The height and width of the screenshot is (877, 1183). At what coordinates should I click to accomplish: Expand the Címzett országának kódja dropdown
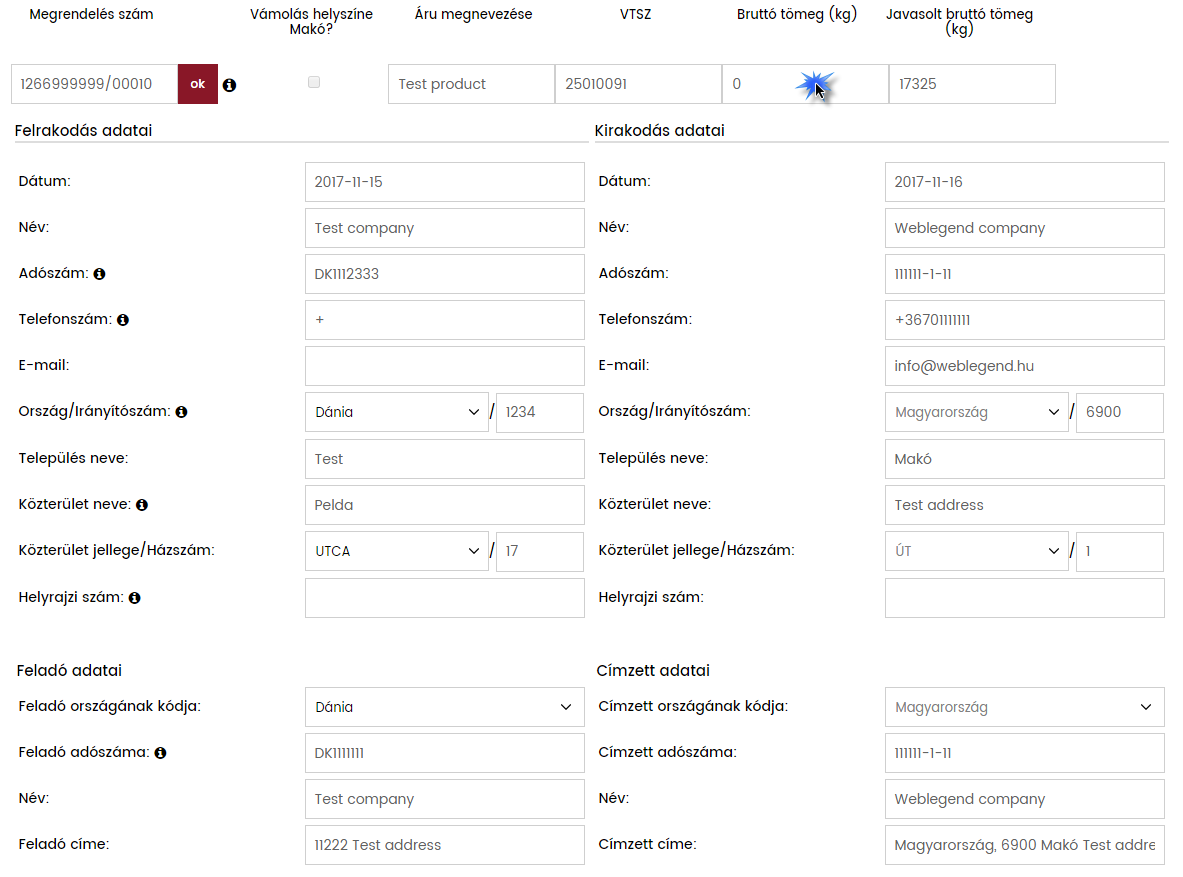pyautogui.click(x=1024, y=707)
